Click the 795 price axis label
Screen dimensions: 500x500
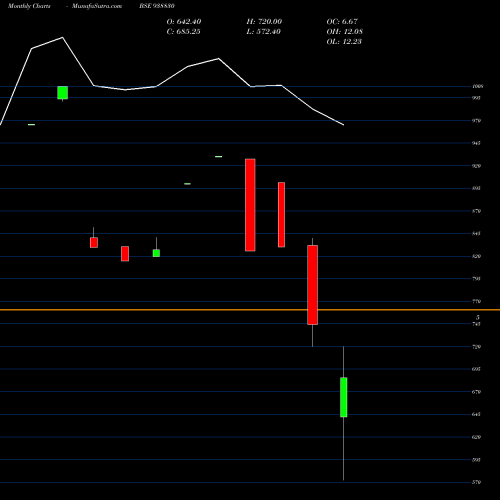pos(477,279)
